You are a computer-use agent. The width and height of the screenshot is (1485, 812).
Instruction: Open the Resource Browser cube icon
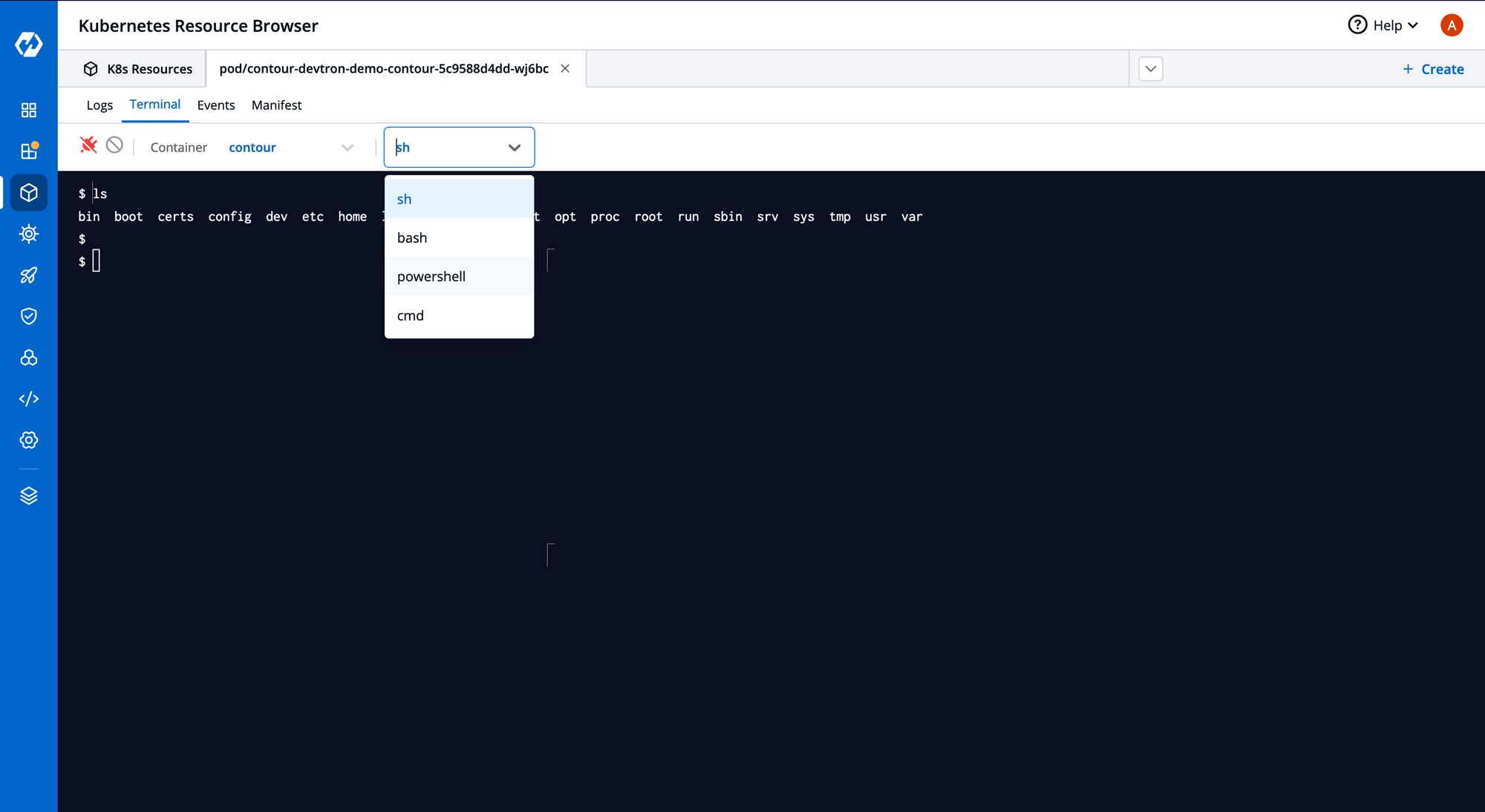pos(28,193)
